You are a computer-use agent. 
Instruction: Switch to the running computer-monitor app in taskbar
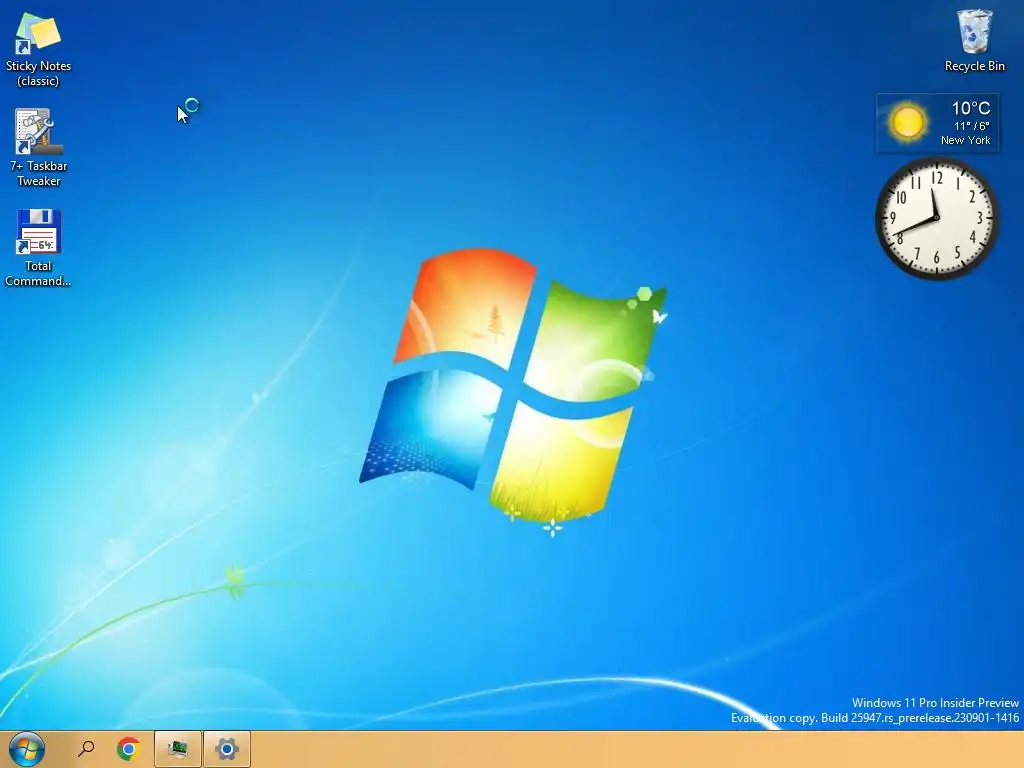click(178, 748)
